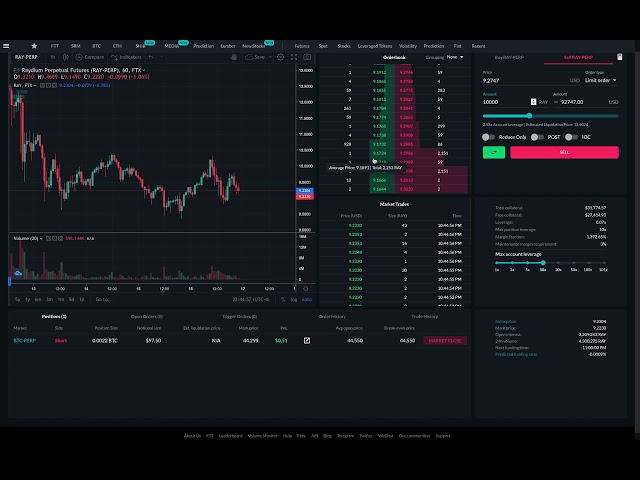Open Futures menu
The height and width of the screenshot is (480, 640).
[x=302, y=46]
